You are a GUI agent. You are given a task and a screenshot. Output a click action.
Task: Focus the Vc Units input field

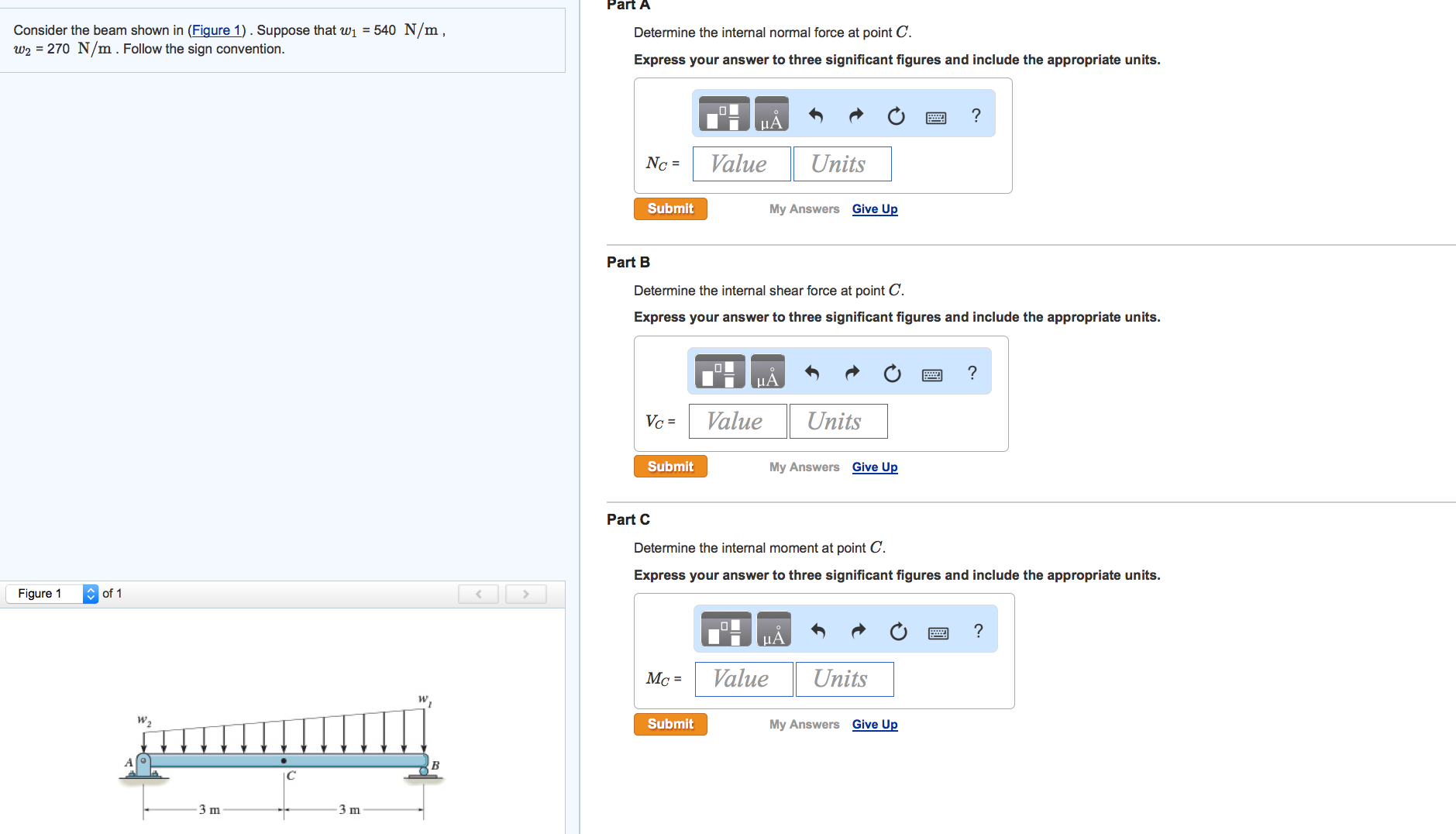click(838, 422)
